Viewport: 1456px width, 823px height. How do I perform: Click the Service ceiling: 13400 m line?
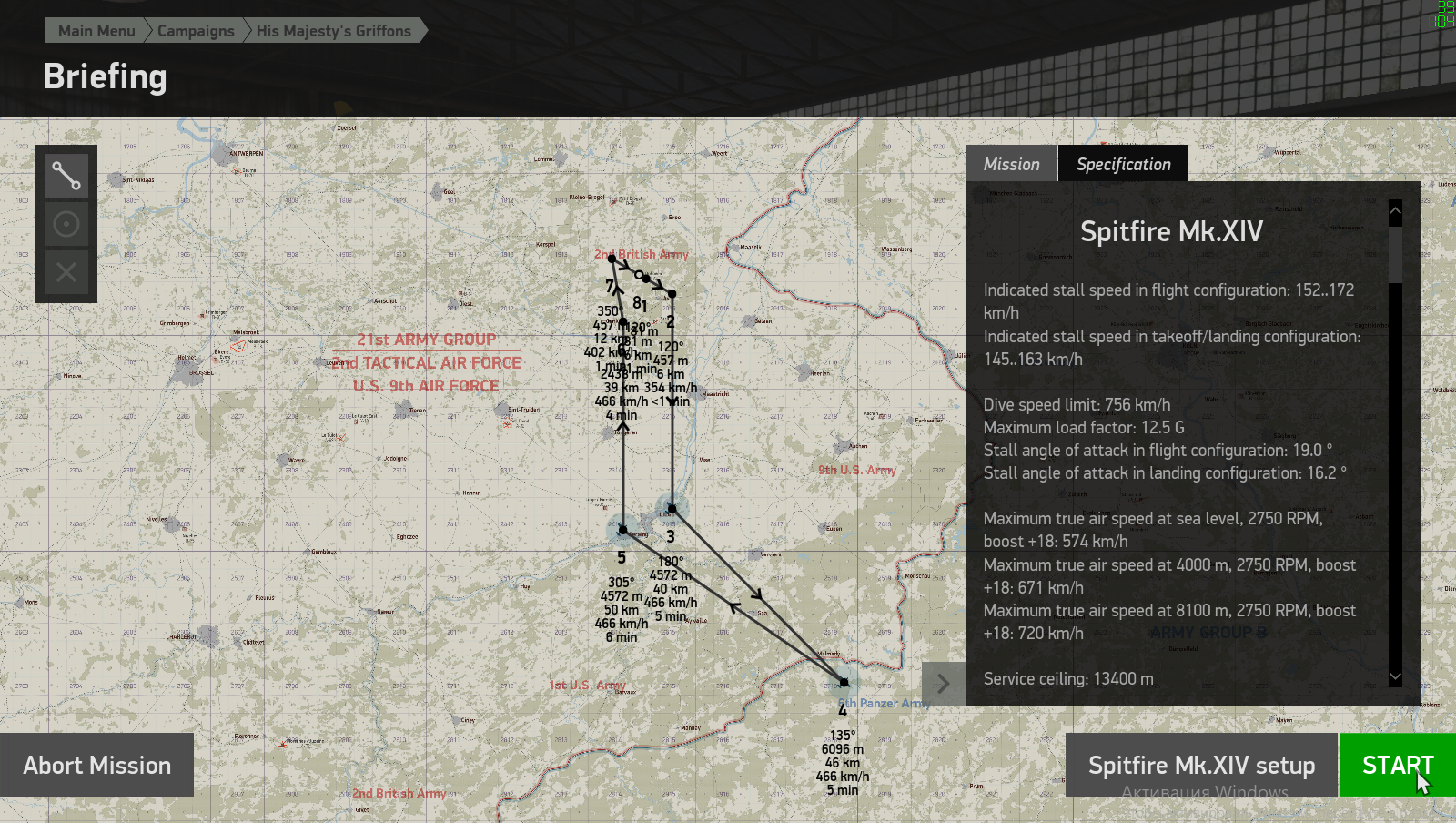pos(1068,678)
